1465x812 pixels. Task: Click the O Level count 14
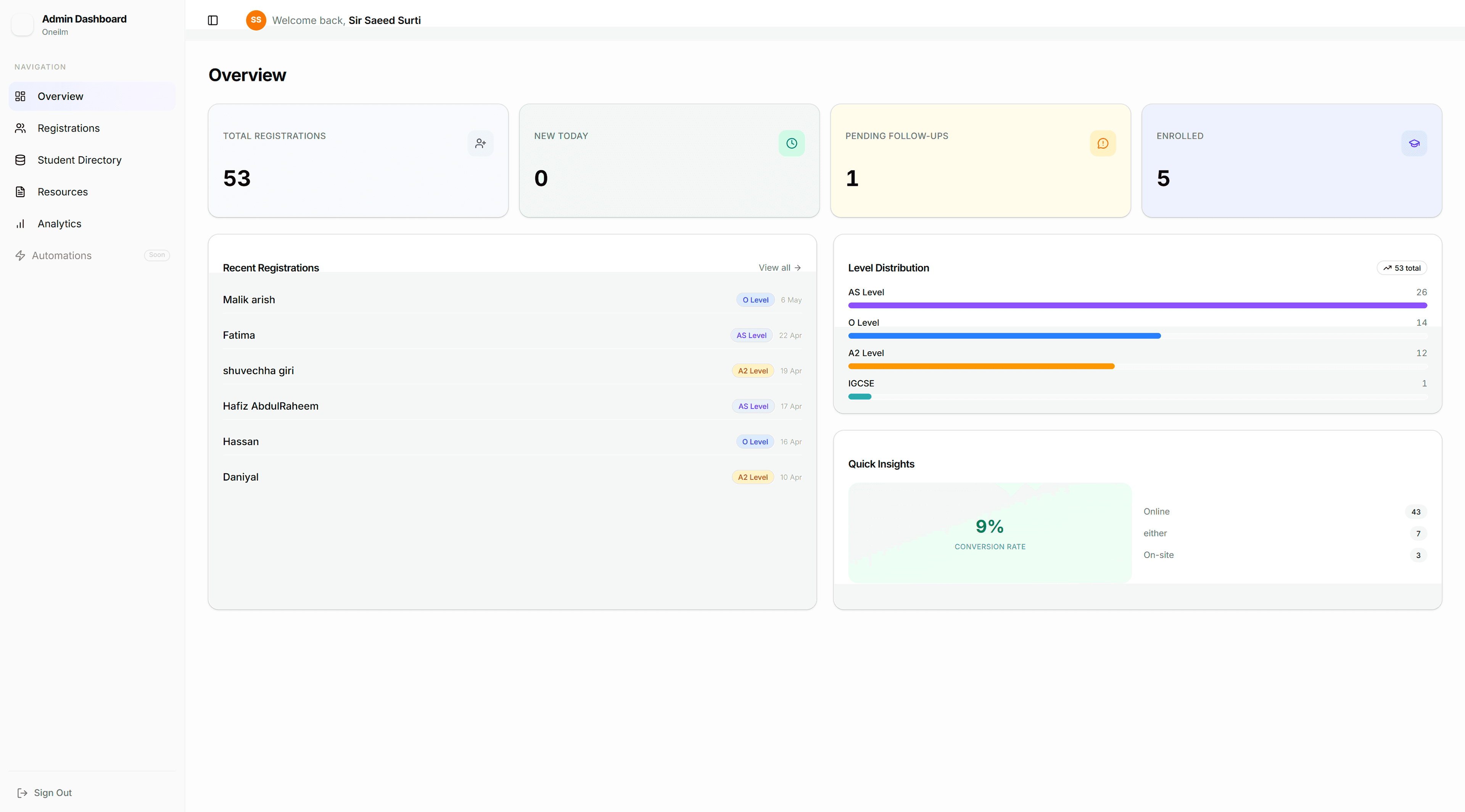point(1421,323)
